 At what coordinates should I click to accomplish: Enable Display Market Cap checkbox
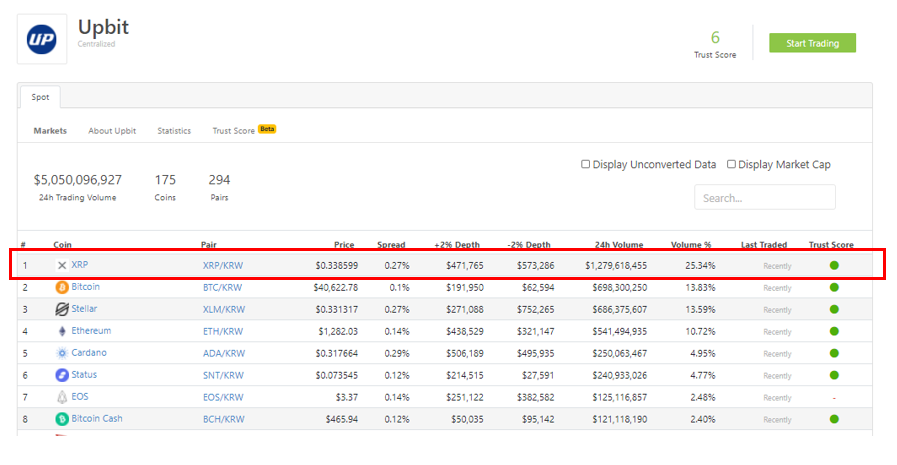(x=731, y=164)
